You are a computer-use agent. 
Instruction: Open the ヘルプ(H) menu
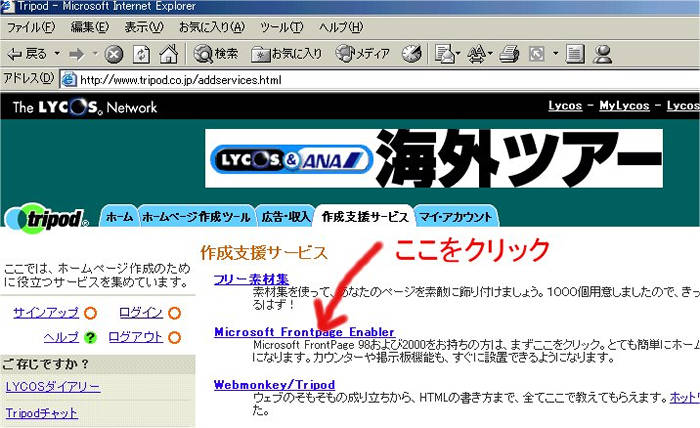341,27
